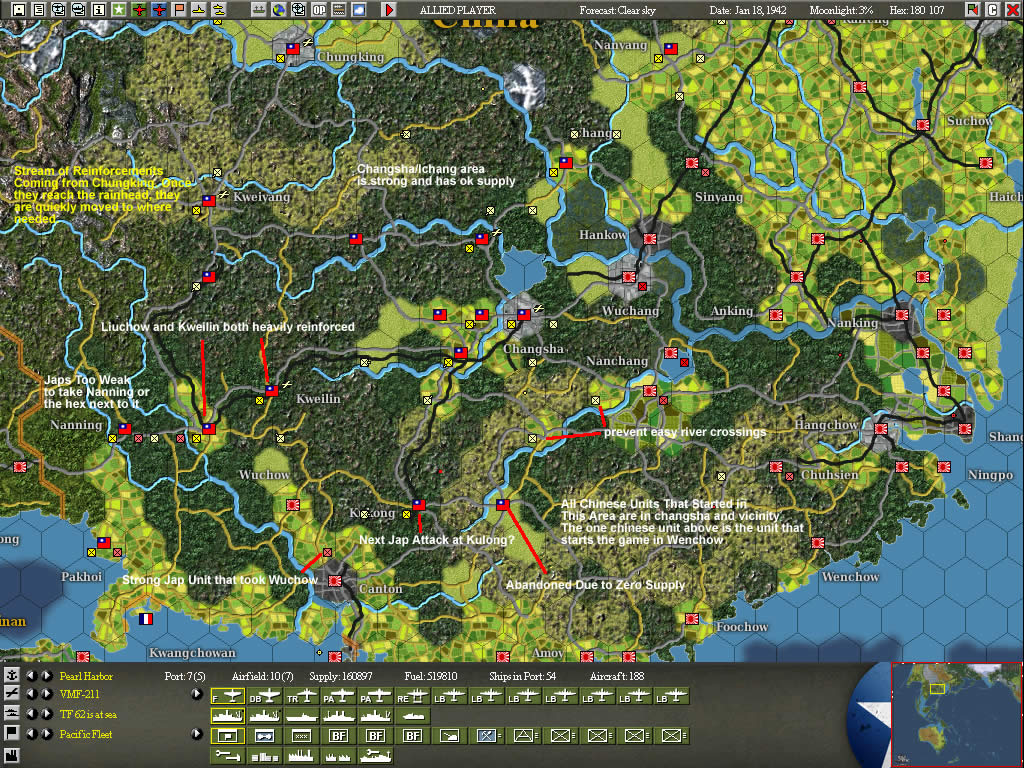Image resolution: width=1024 pixels, height=768 pixels.
Task: Open the OP operations report icon
Action: 319,10
